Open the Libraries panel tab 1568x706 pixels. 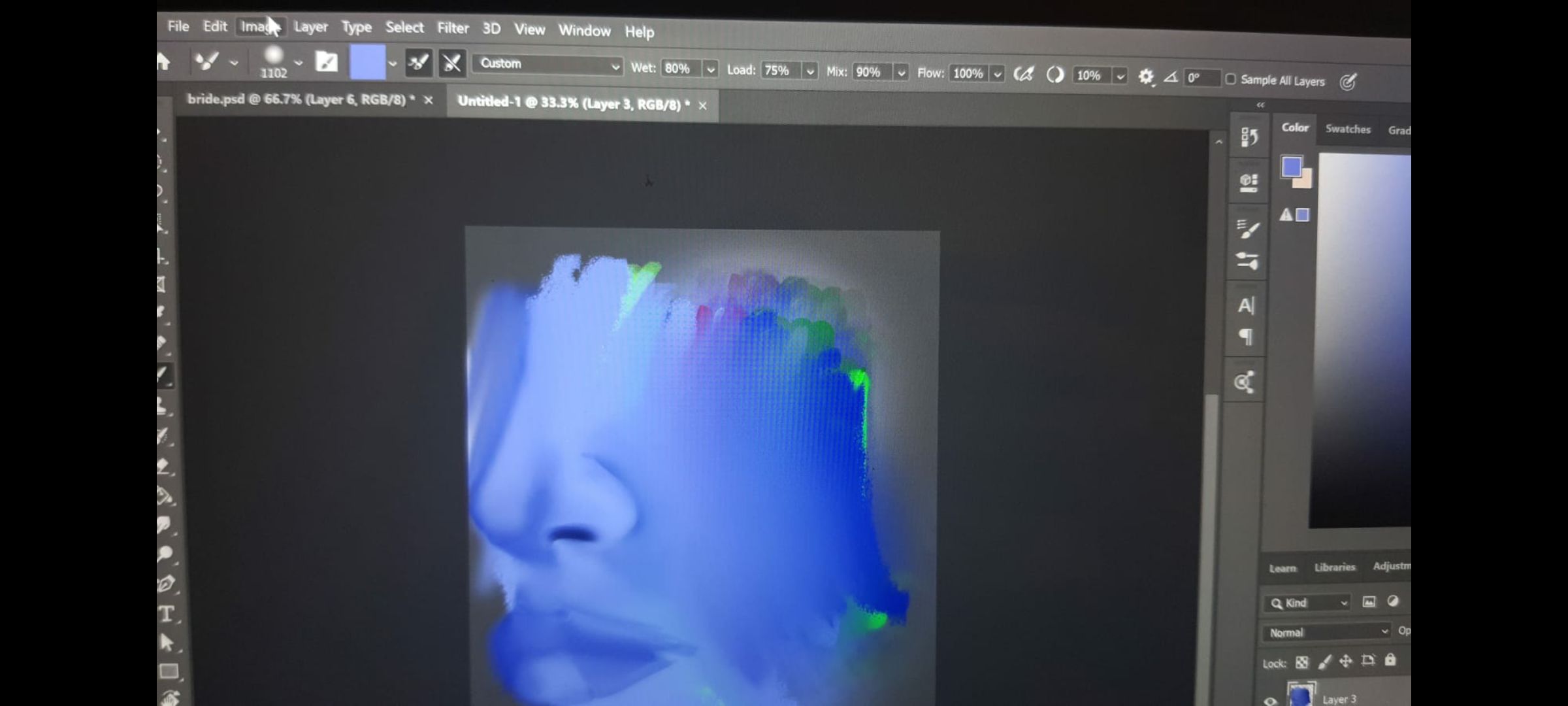point(1334,567)
